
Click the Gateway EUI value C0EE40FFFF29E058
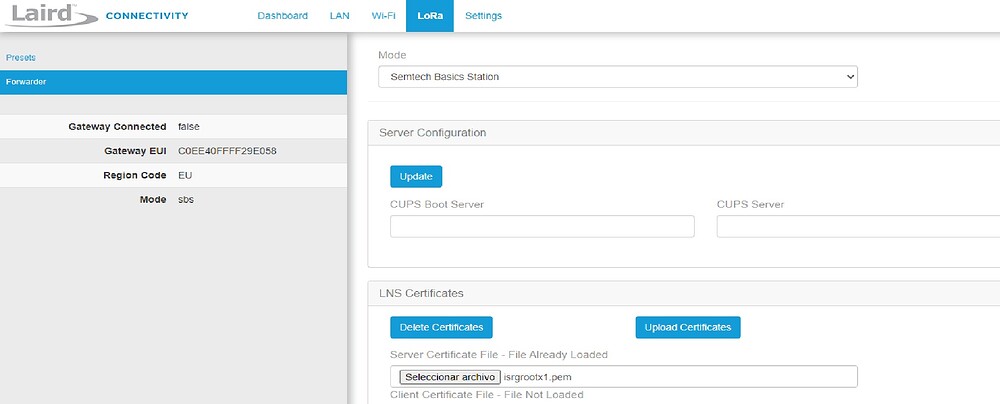tap(227, 151)
